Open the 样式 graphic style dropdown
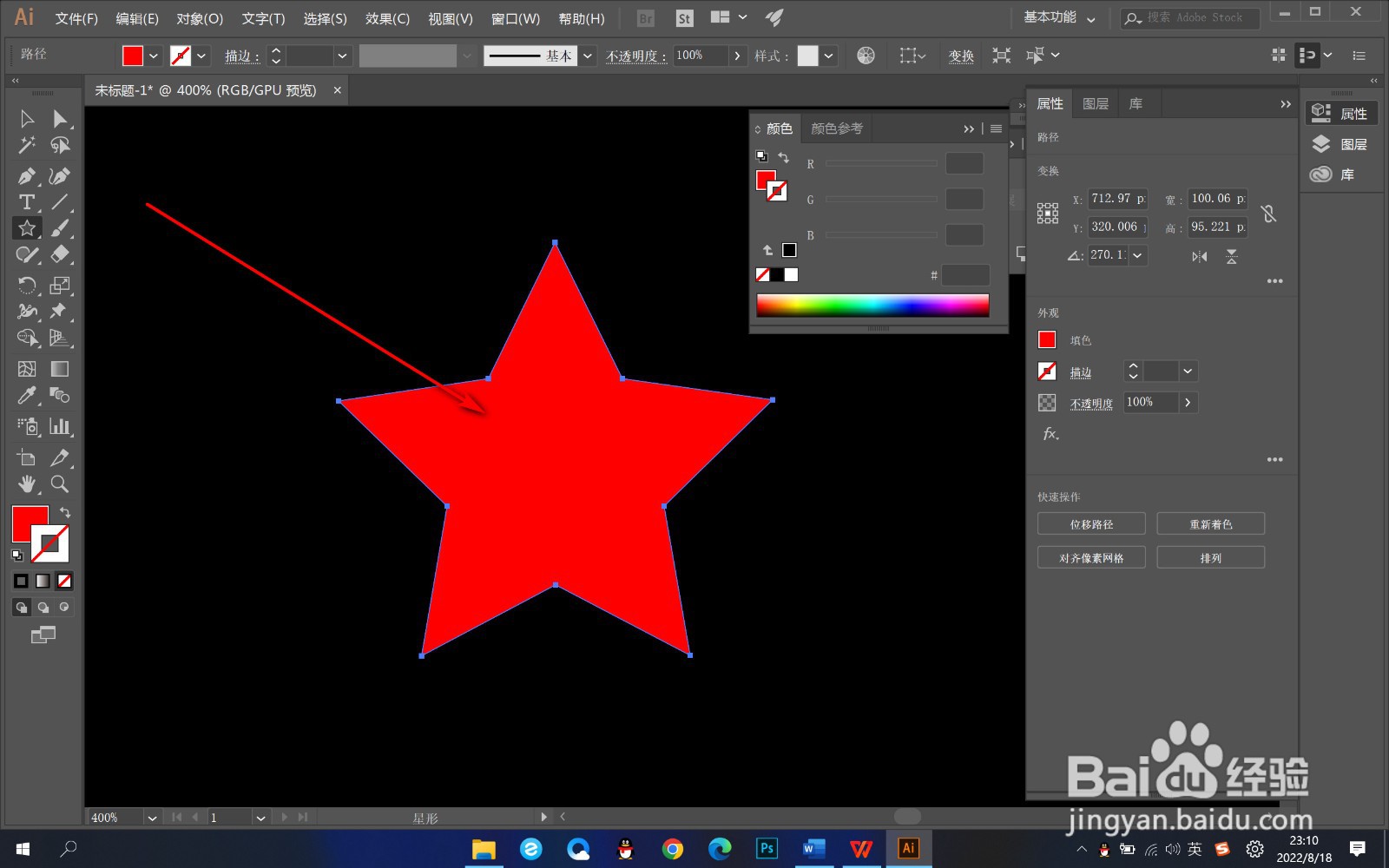This screenshot has width=1389, height=868. pos(829,56)
